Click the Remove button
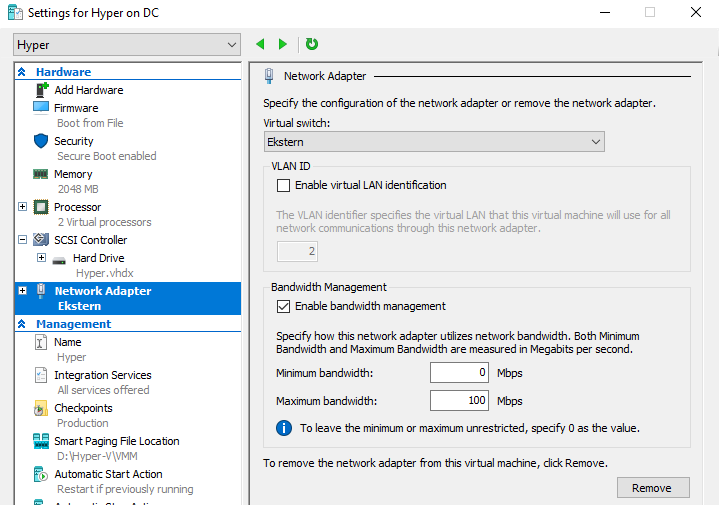719x505 pixels. click(x=653, y=488)
